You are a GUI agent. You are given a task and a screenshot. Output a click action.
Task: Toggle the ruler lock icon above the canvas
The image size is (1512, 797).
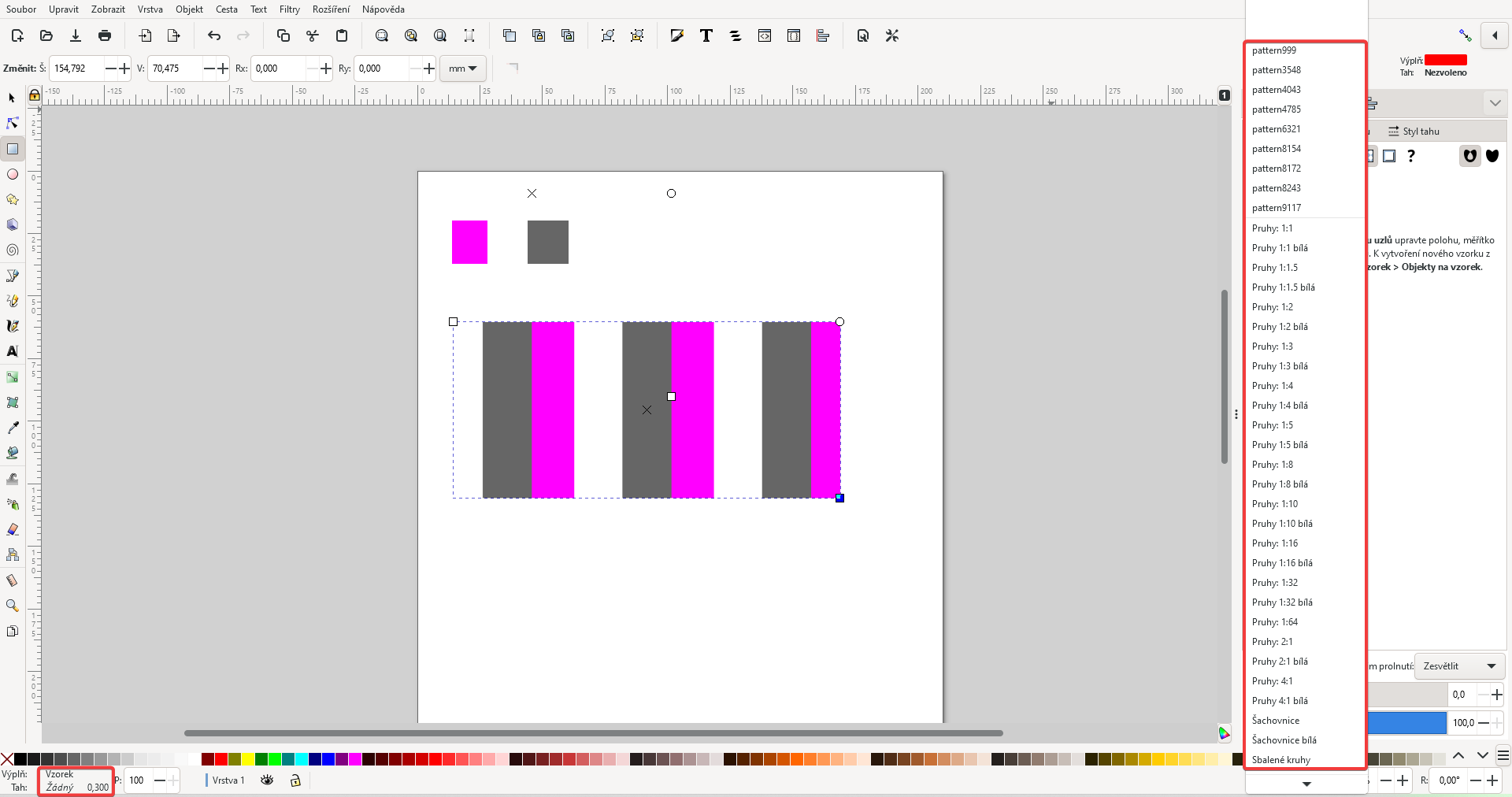click(34, 95)
